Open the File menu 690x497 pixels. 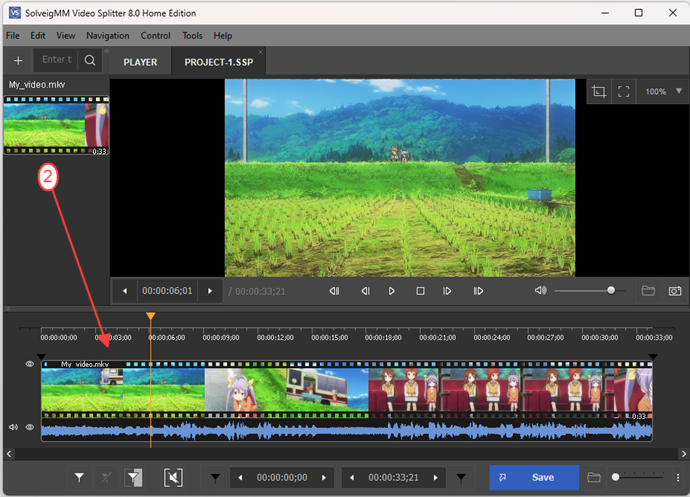tap(12, 36)
